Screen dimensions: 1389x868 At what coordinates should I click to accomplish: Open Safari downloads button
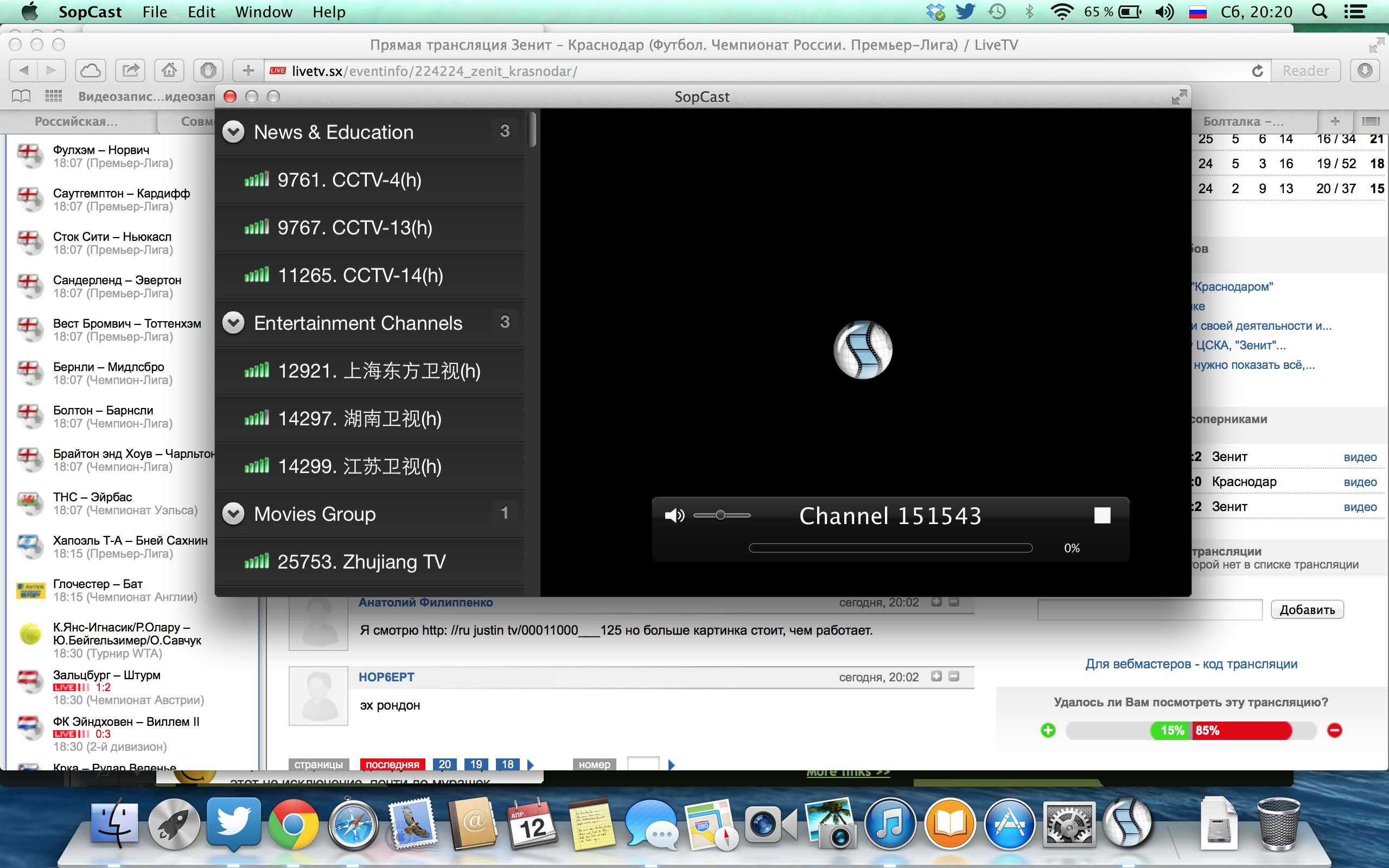point(1365,71)
